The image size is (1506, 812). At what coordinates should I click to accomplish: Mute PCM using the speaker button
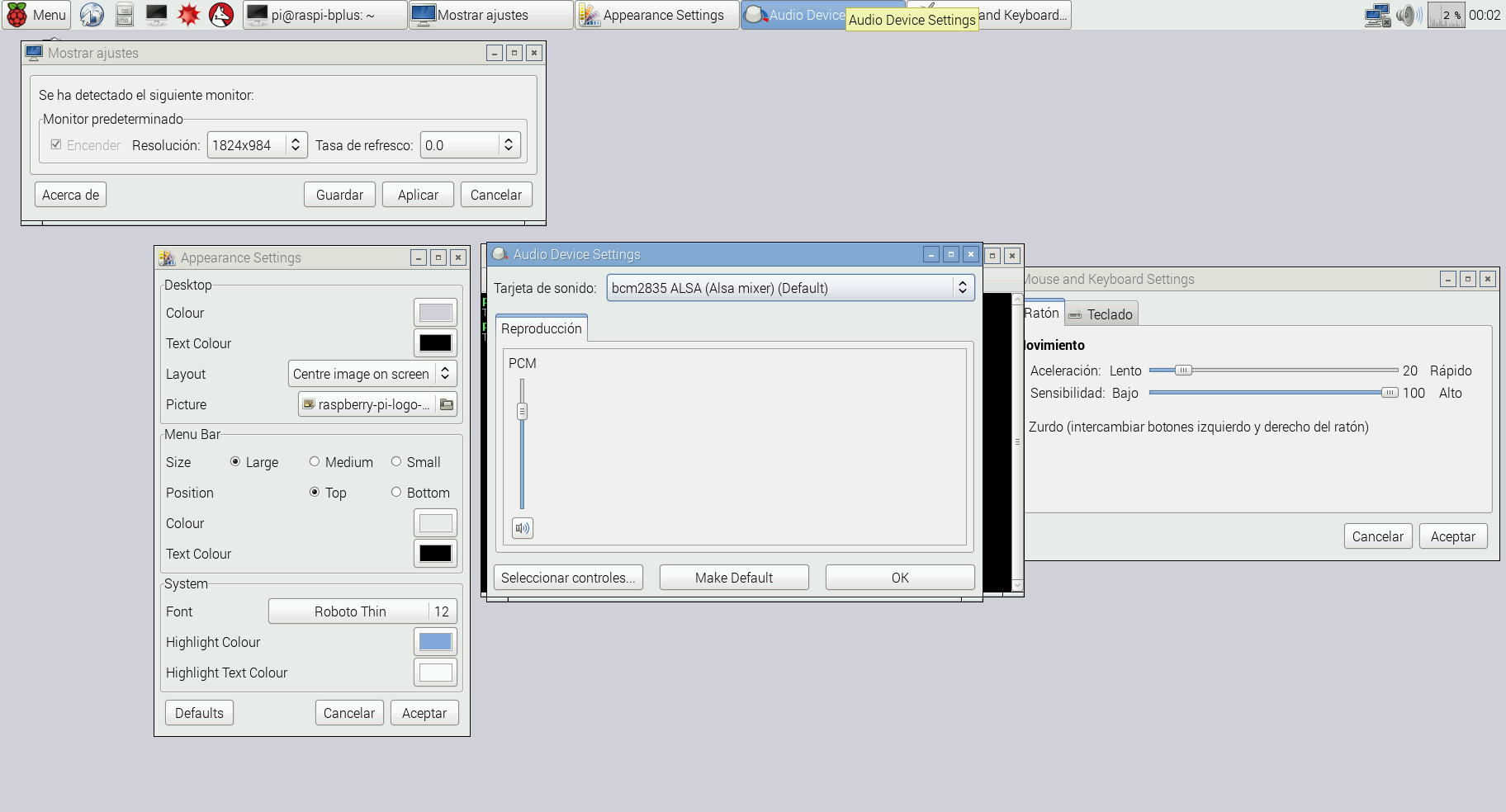pyautogui.click(x=523, y=528)
